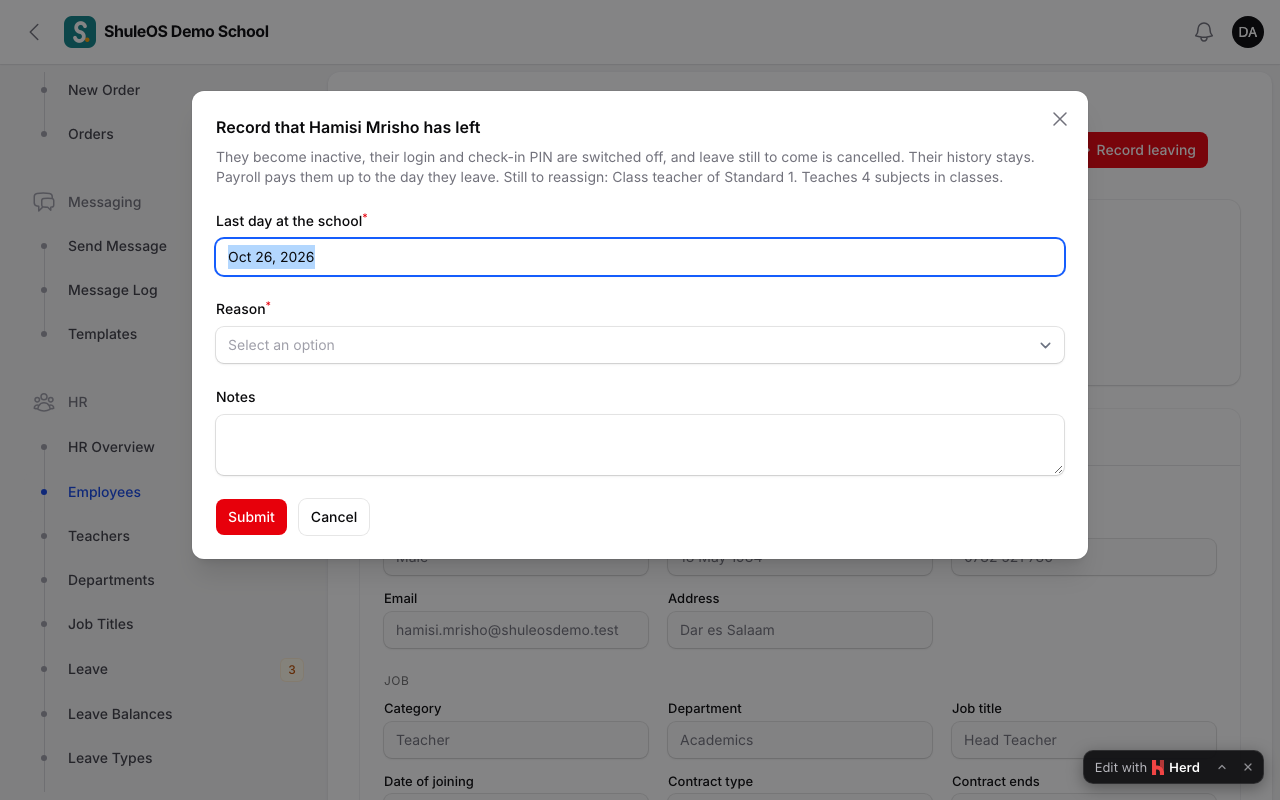Click the ShuleOS Demo School title

(x=186, y=32)
